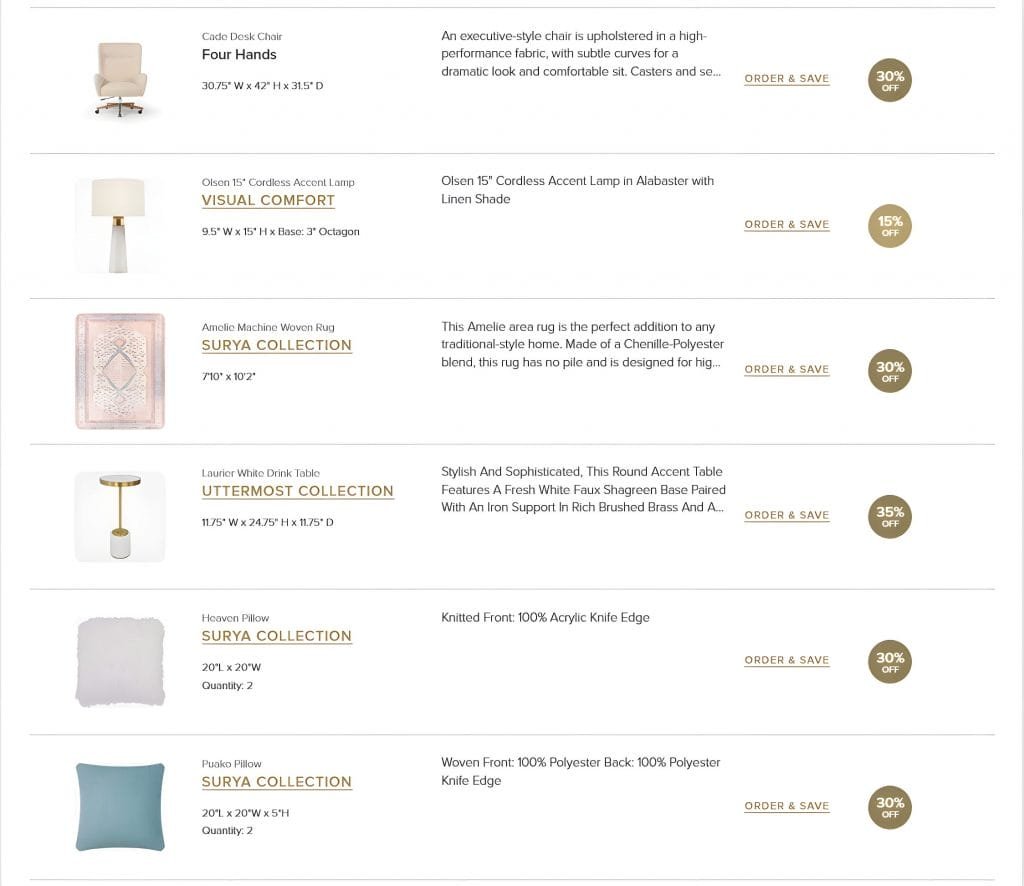
Task: Click ORDER & SAVE next to the accent lamp
Action: pos(786,224)
